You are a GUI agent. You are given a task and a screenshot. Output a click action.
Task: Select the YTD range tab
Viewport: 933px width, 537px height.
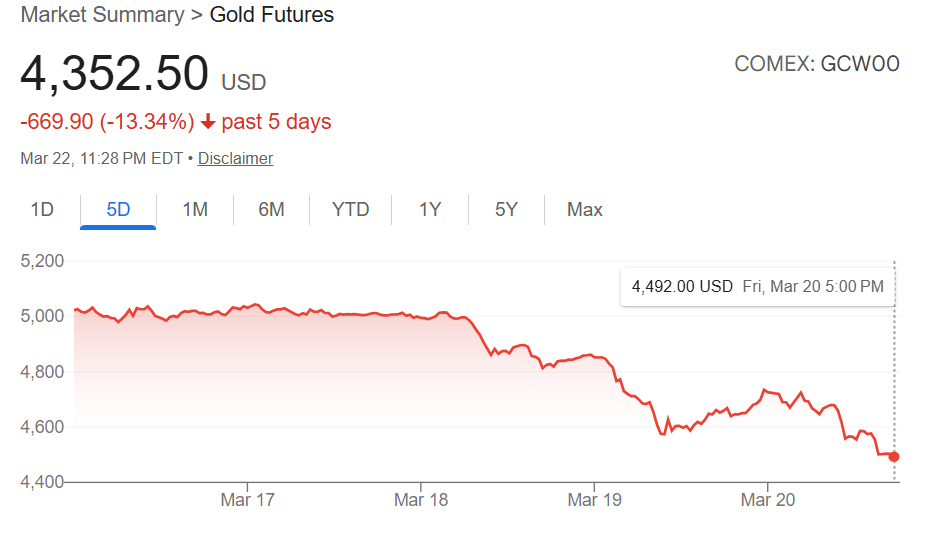350,209
